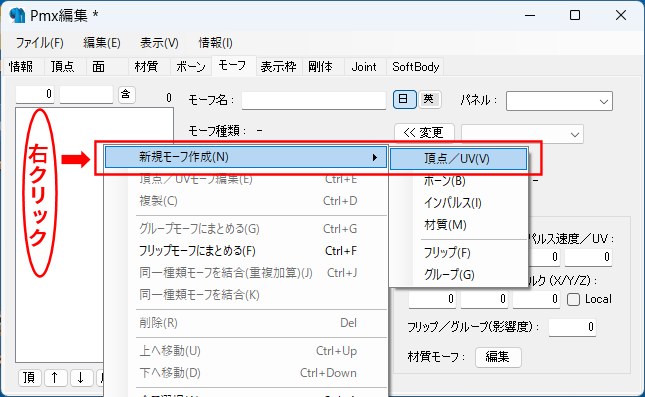
Task: Open the ファイル(F) menu
Action: point(39,43)
